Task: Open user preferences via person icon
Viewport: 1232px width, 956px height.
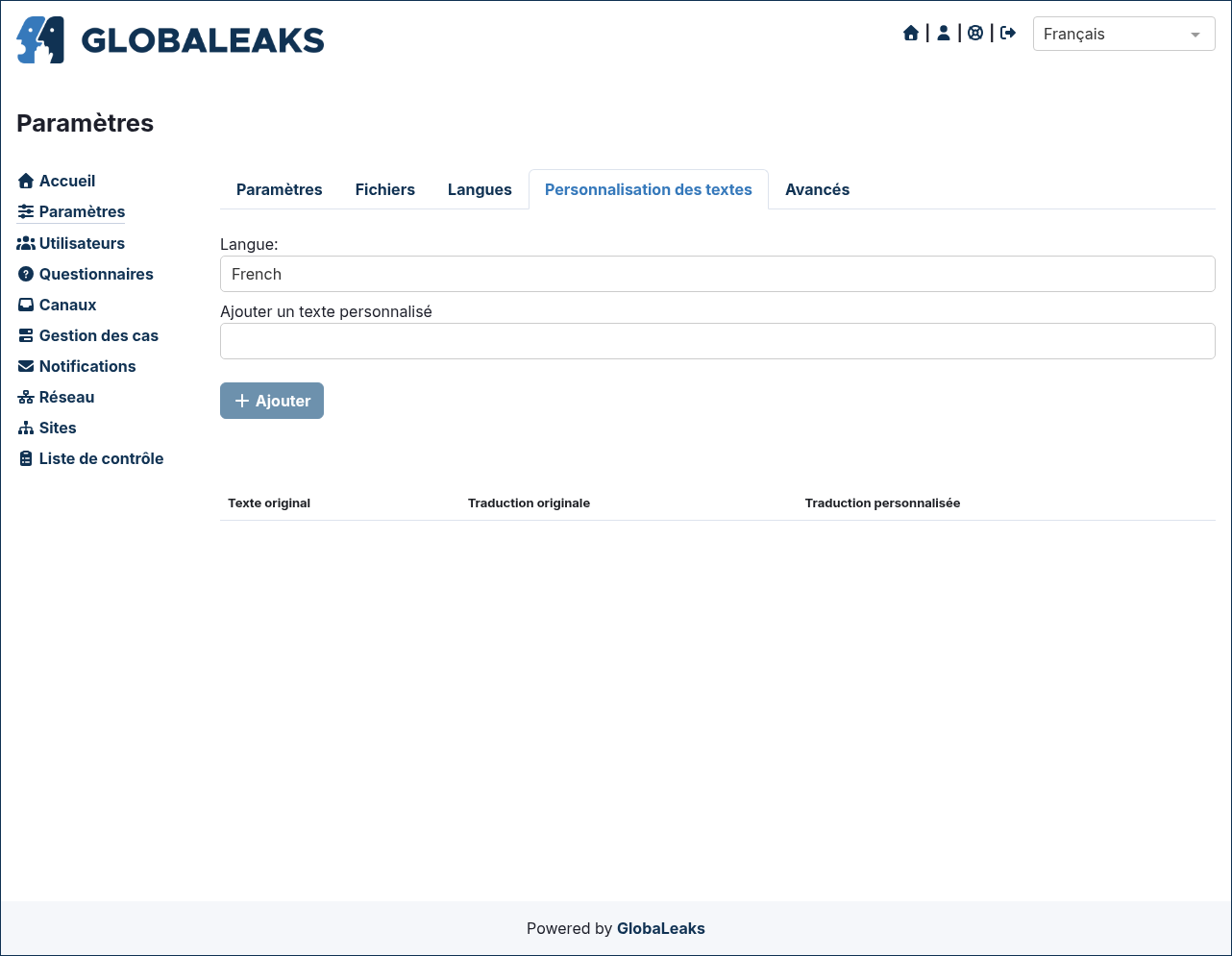Action: pyautogui.click(x=944, y=34)
